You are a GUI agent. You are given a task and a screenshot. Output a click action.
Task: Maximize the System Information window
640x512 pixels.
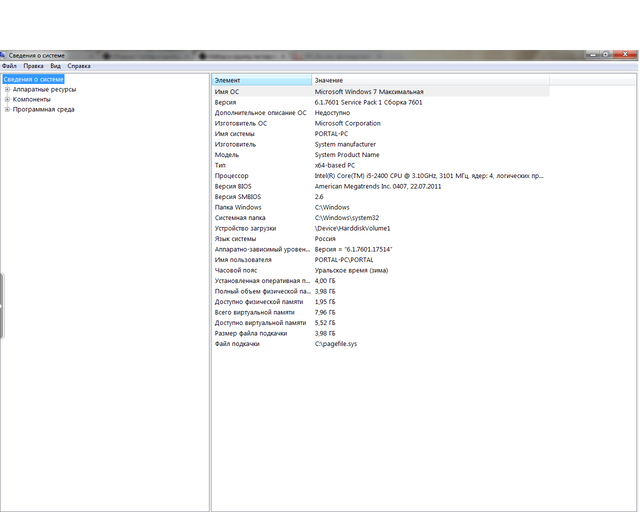tap(607, 54)
